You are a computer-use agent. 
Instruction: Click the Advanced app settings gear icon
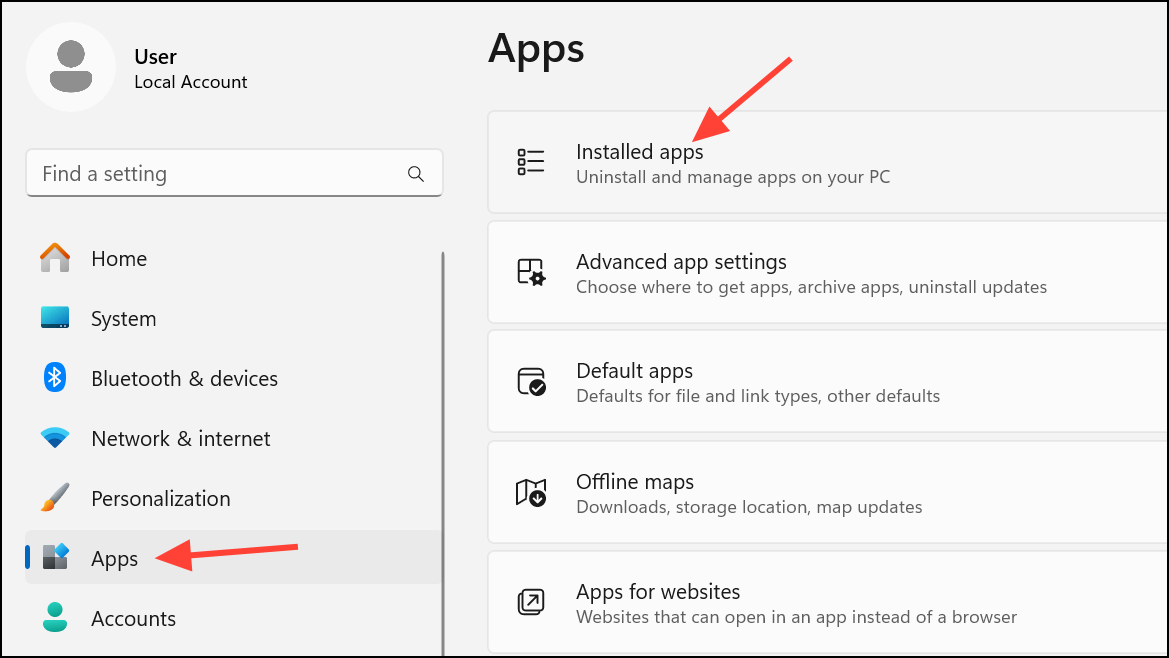[531, 272]
